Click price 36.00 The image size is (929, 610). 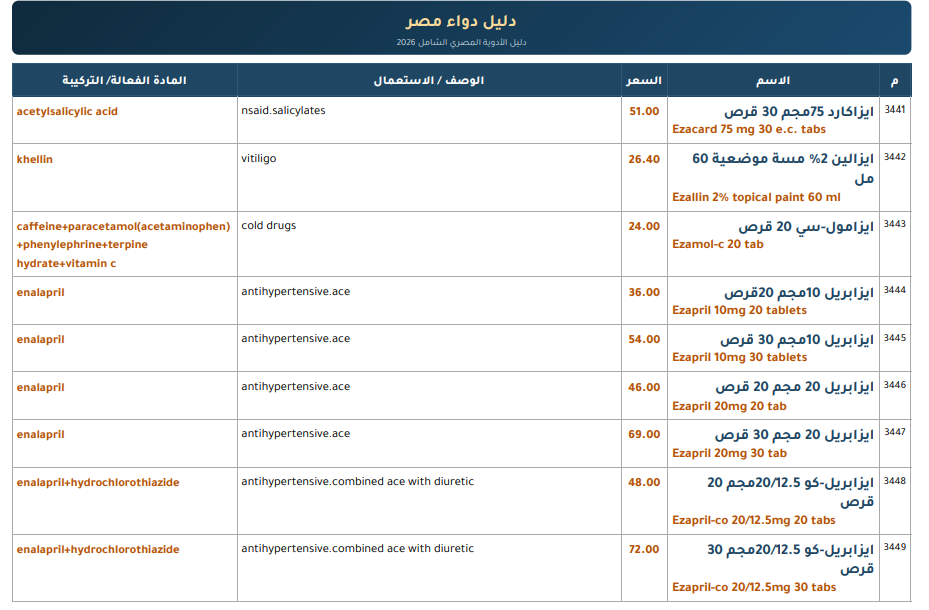coord(644,292)
